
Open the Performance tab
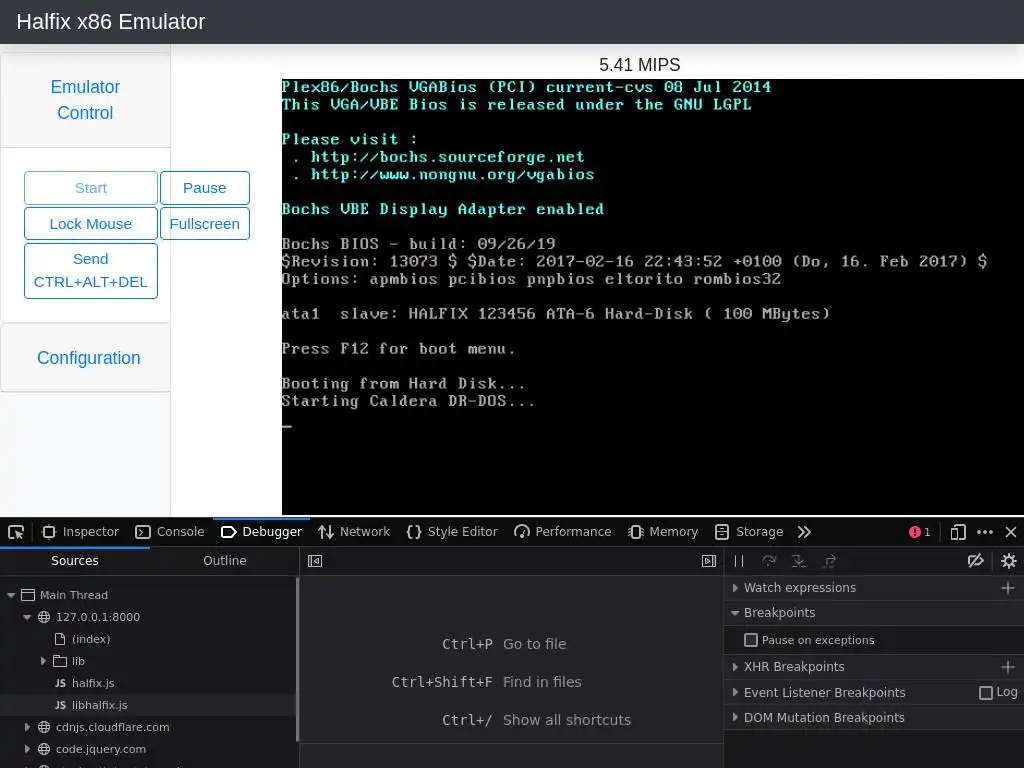pyautogui.click(x=563, y=532)
